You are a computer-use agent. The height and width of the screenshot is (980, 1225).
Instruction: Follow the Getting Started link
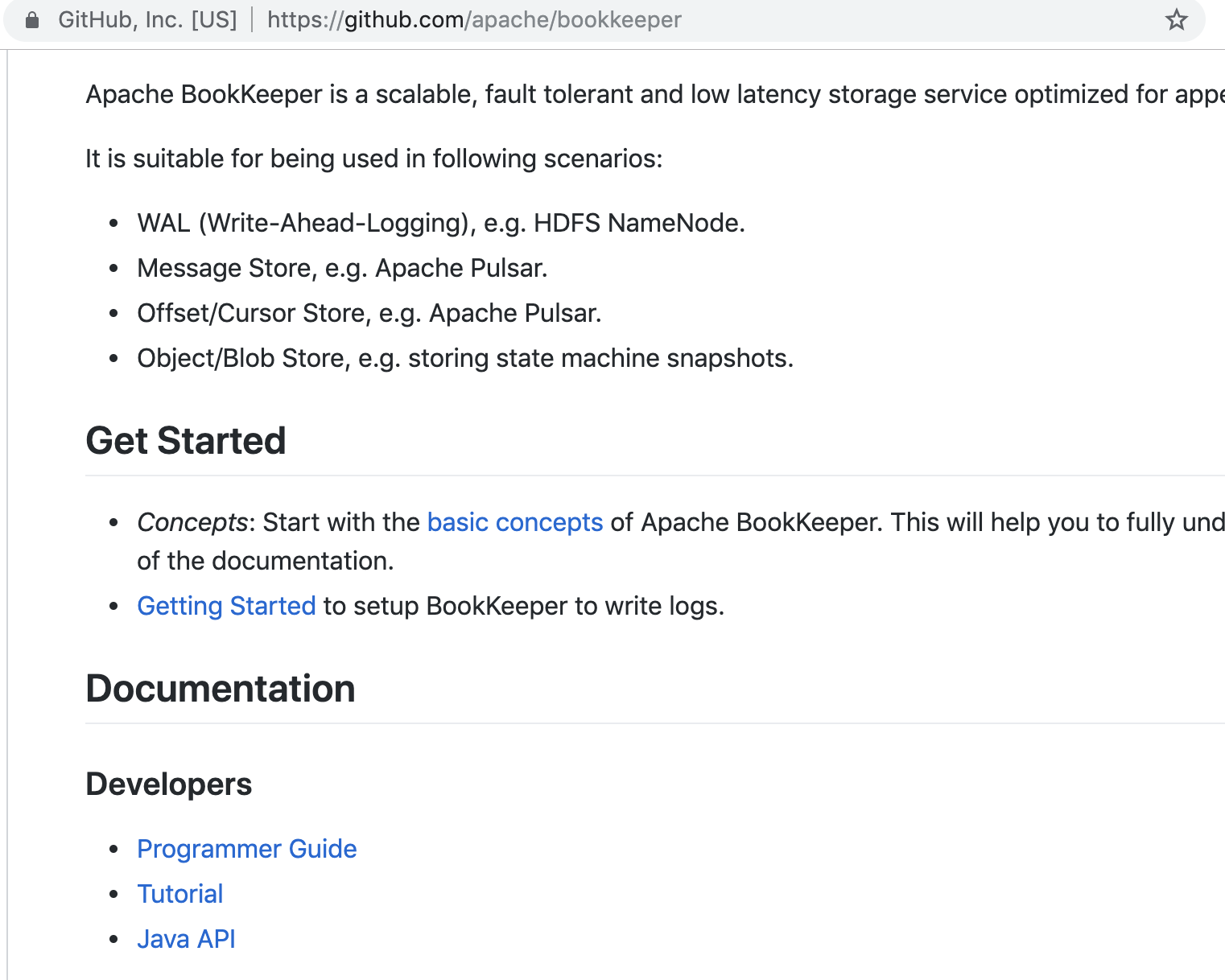click(x=226, y=605)
